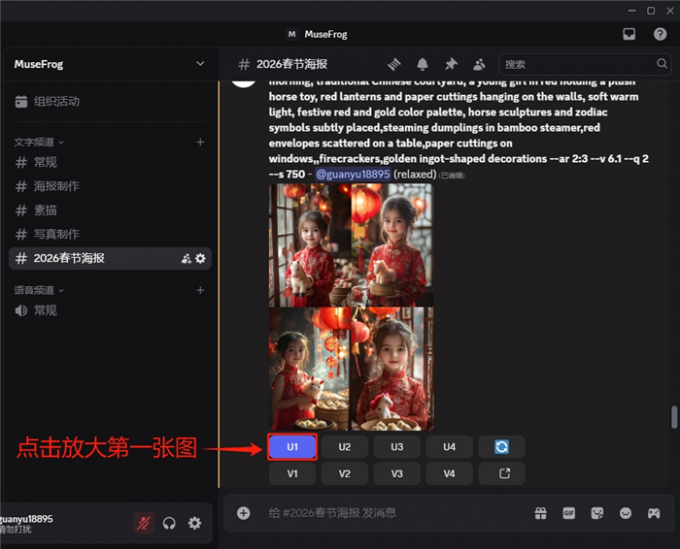Open the 海报制作 channel
680x549 pixels.
tap(110, 186)
